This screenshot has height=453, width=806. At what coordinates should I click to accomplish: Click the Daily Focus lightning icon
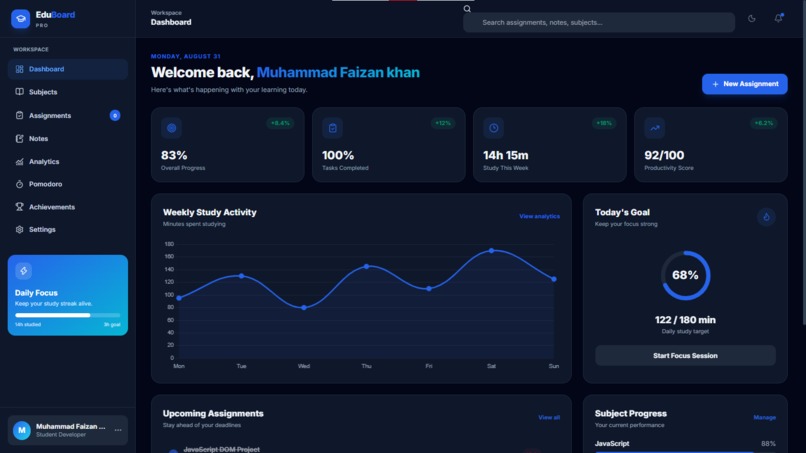pyautogui.click(x=24, y=271)
